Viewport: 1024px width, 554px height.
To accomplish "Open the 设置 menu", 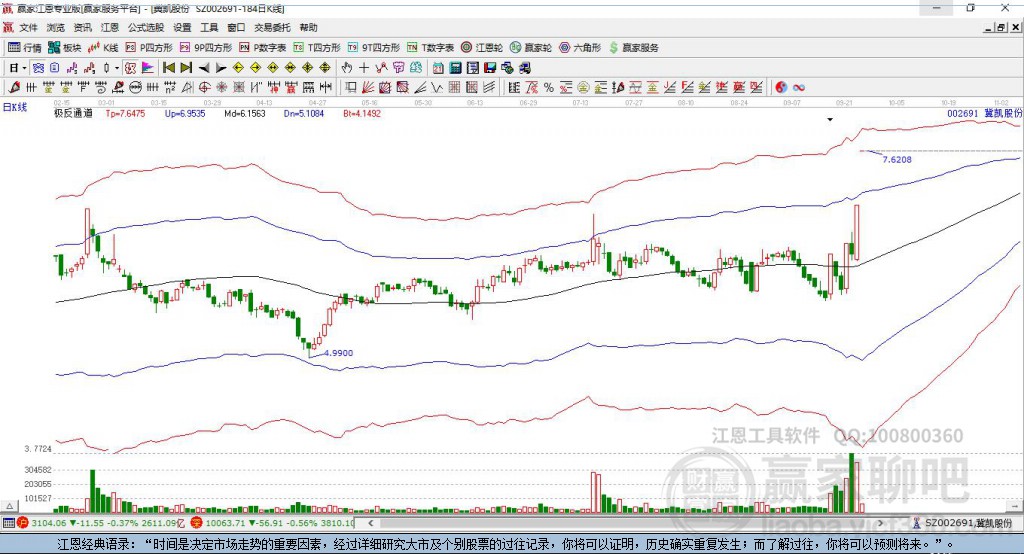I will (182, 27).
